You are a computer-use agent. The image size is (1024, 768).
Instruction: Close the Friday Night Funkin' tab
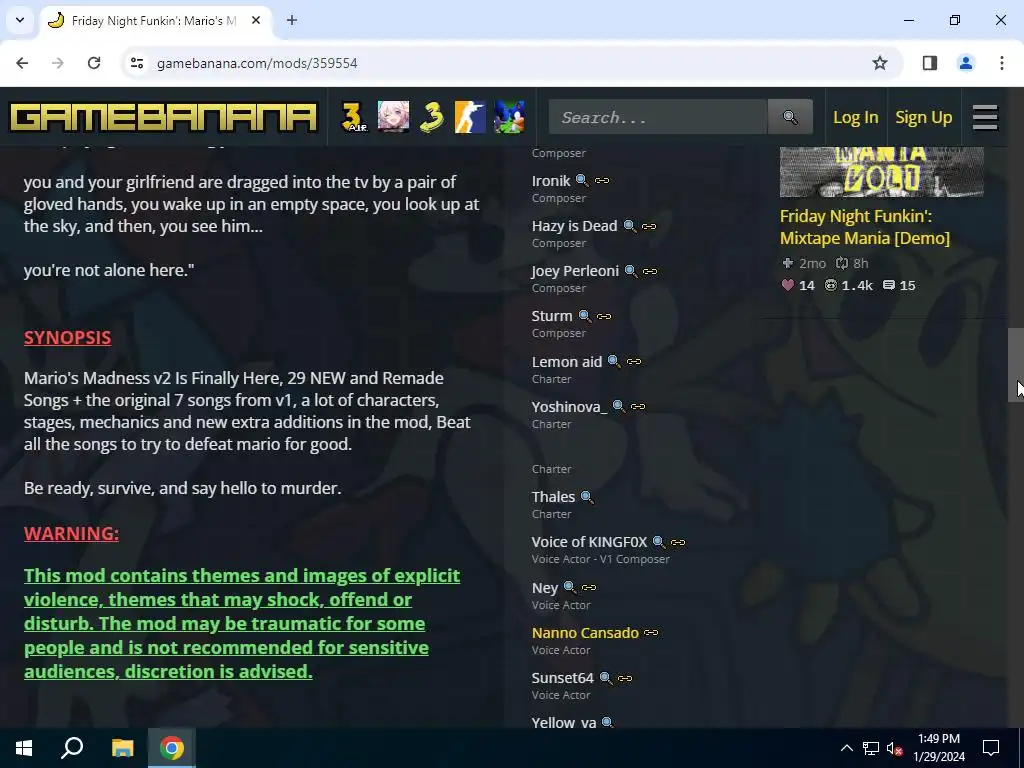click(256, 20)
